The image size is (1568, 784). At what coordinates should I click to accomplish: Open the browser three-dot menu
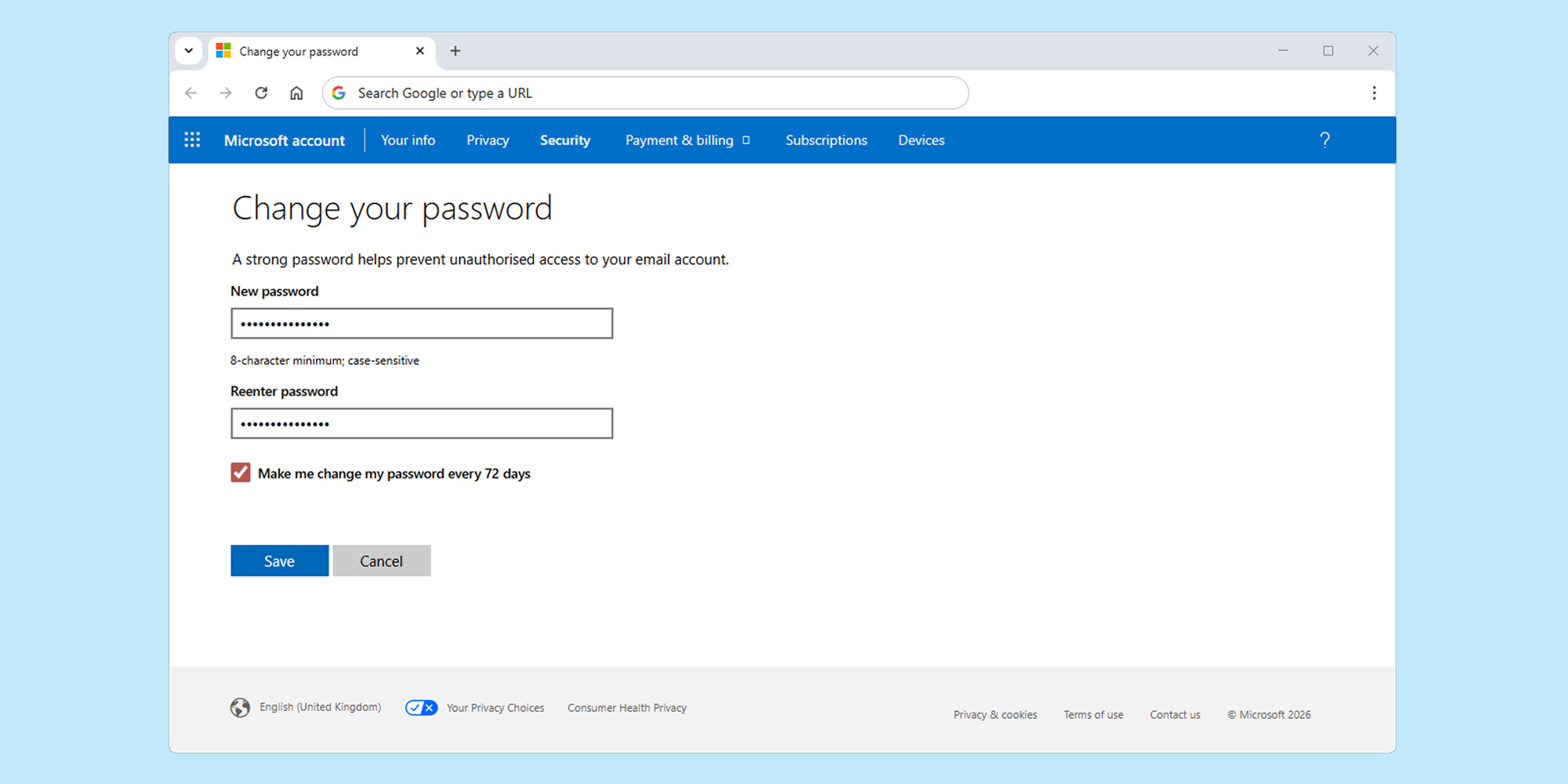pos(1374,93)
